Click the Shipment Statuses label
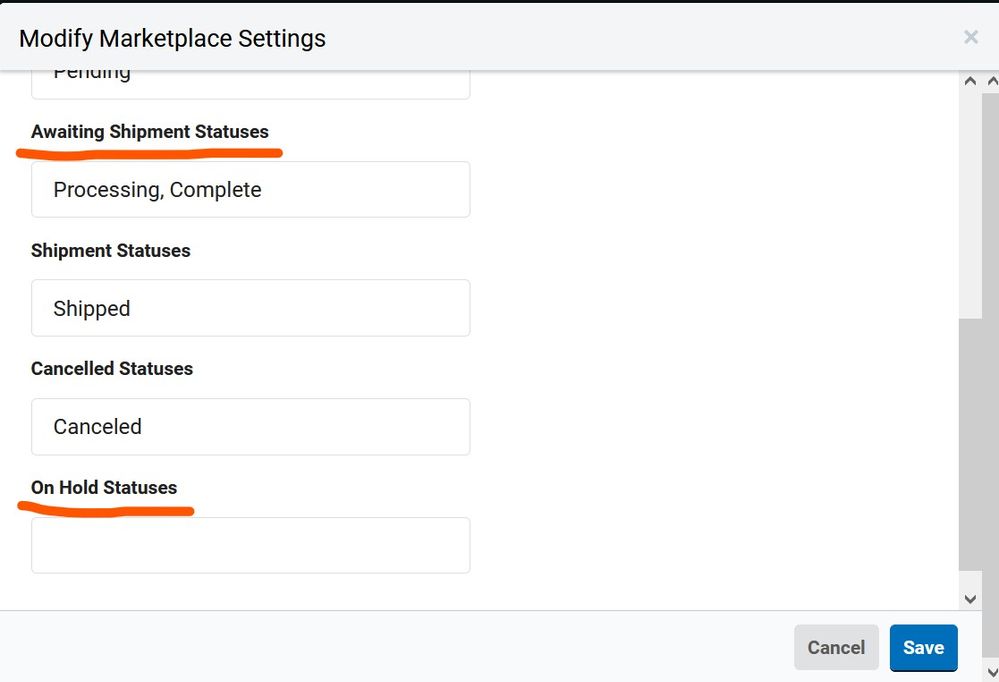The width and height of the screenshot is (999, 682). [x=110, y=250]
